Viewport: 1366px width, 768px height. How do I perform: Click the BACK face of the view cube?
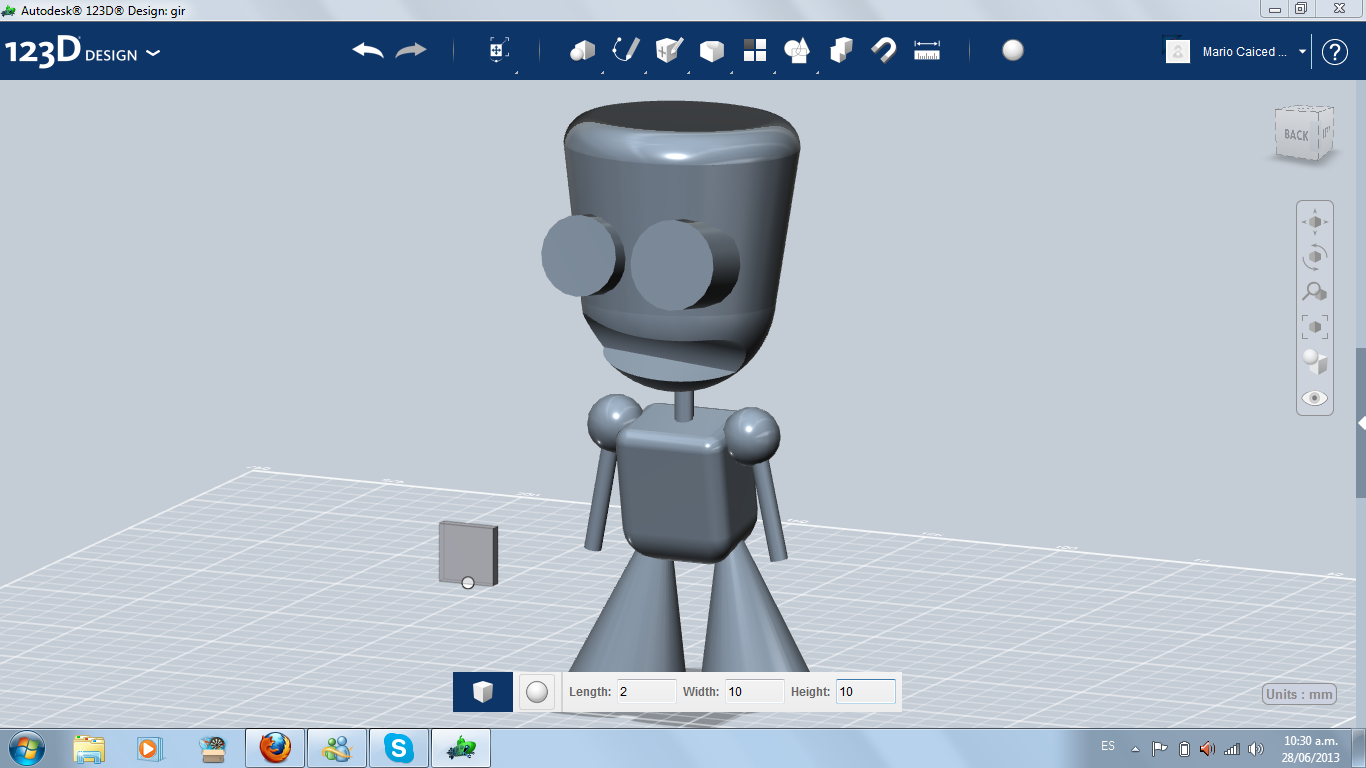pyautogui.click(x=1296, y=135)
